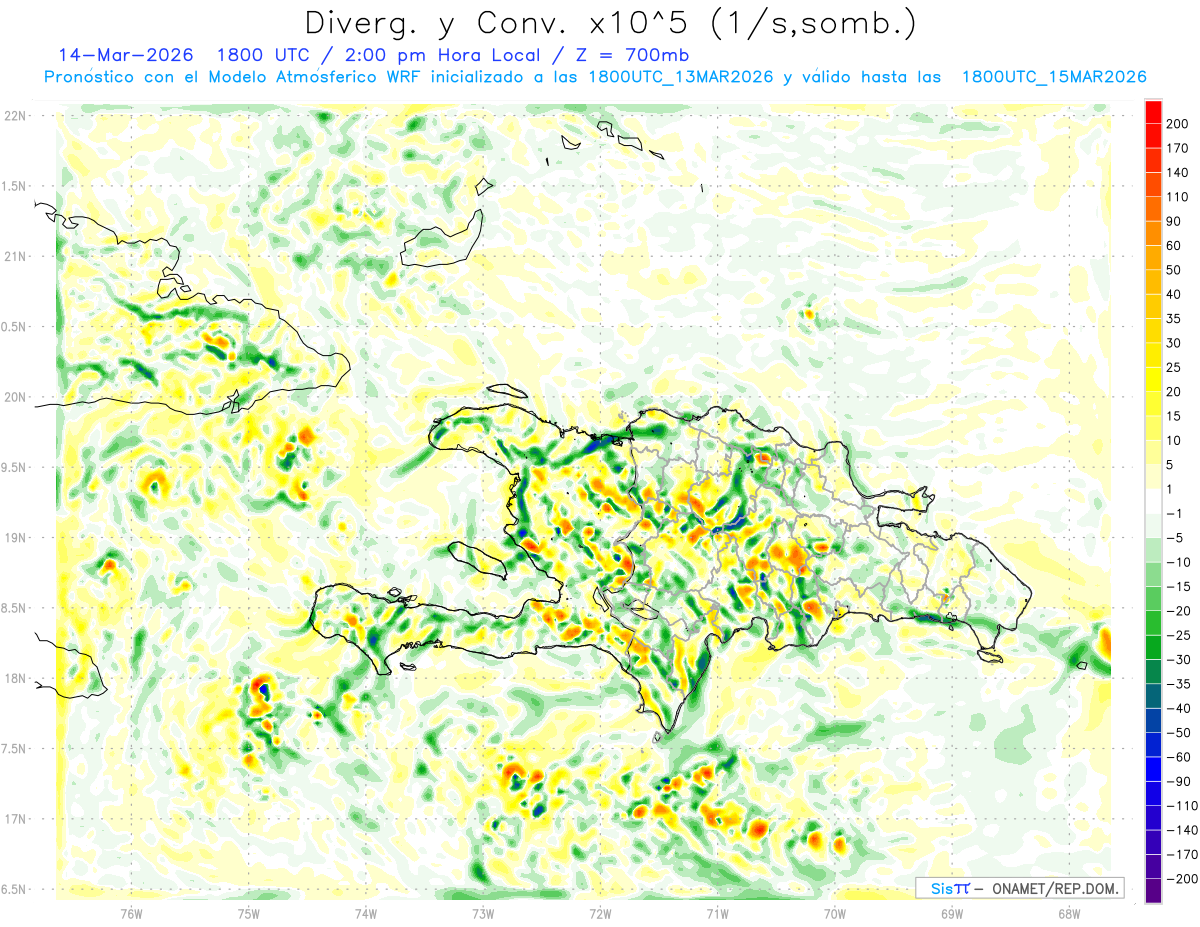Click the '71W' longitude axis label
The image size is (1200, 927).
coord(717,913)
